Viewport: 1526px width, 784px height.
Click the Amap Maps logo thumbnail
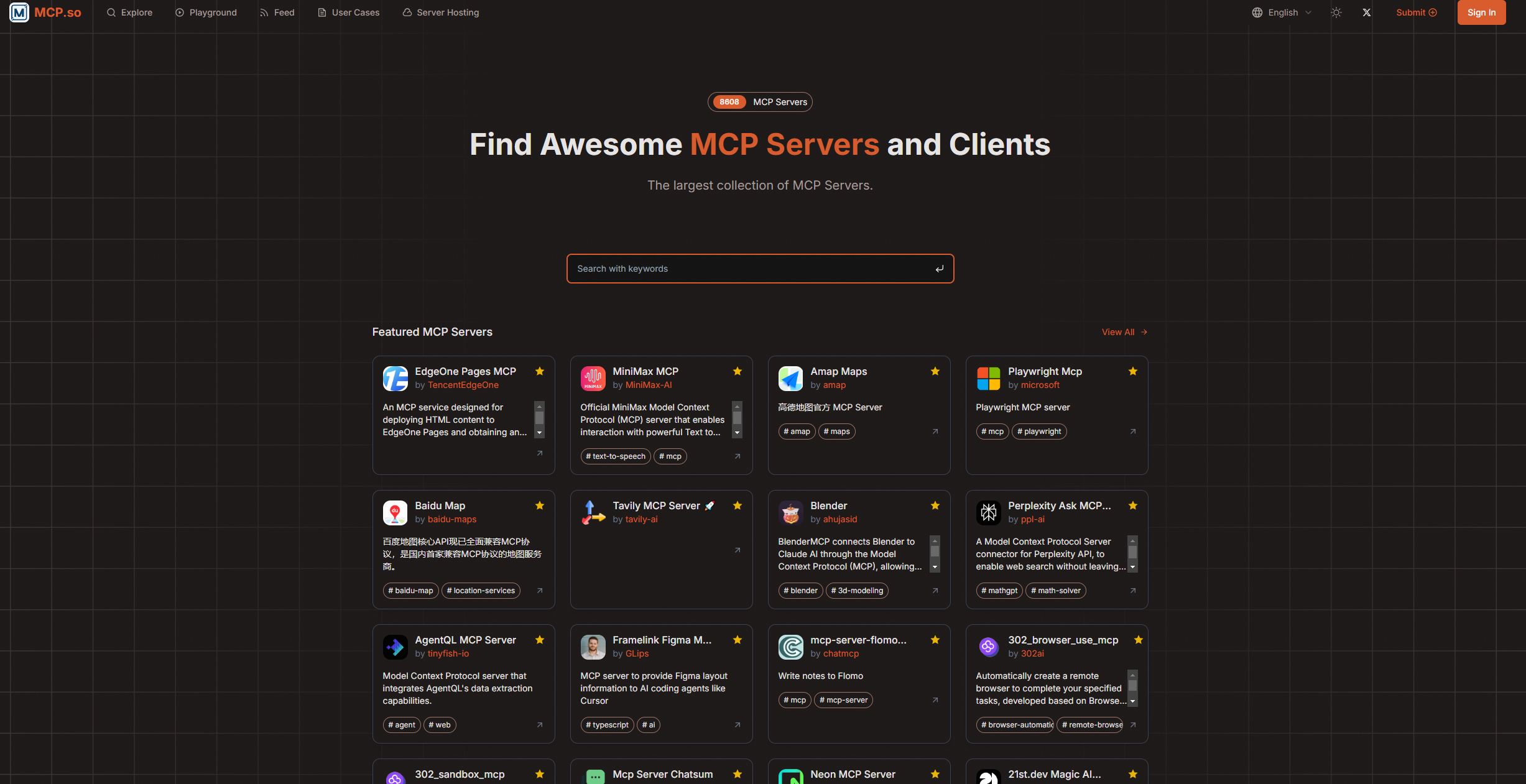tap(790, 378)
